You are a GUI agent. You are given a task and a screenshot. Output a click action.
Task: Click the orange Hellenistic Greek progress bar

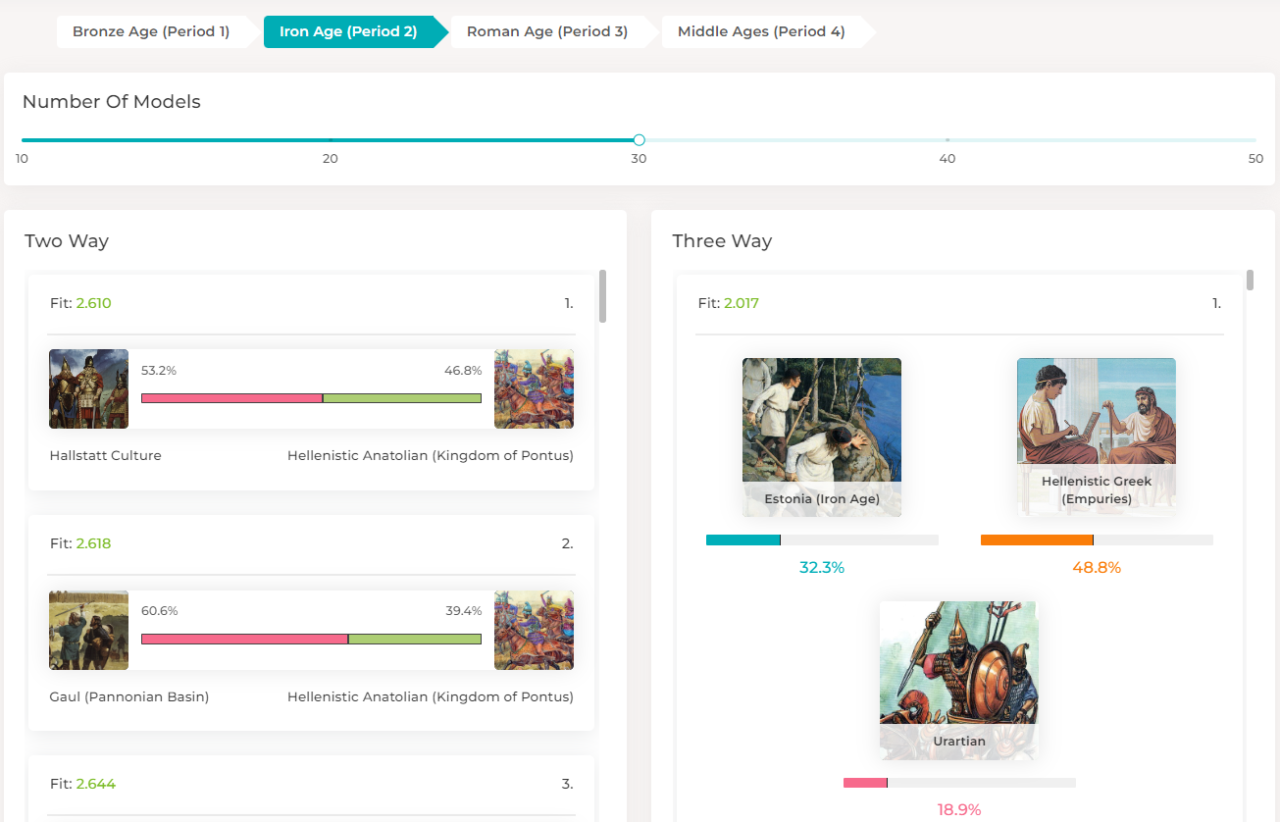[1037, 540]
